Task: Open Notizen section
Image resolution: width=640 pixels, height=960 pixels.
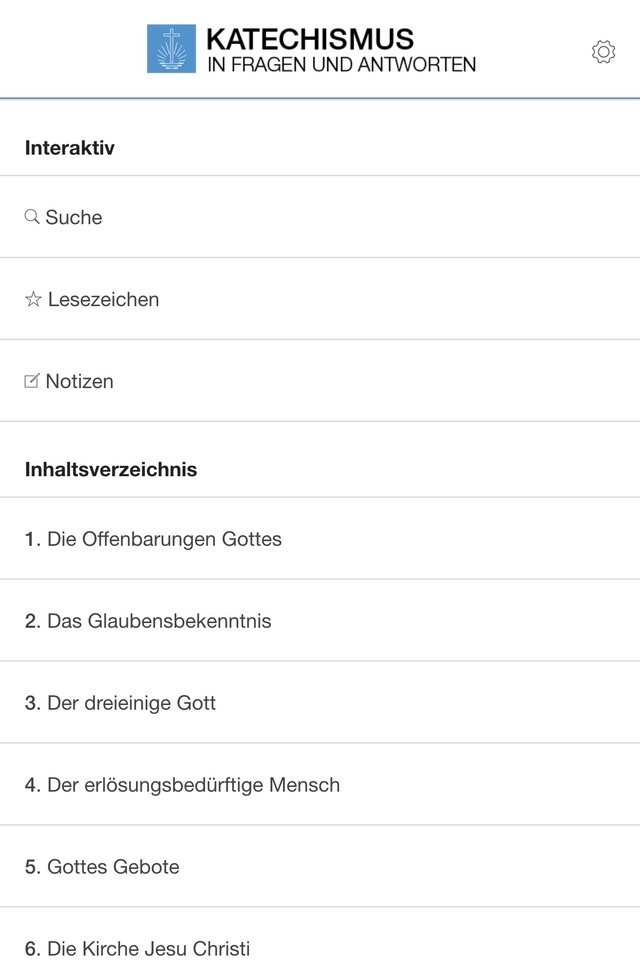Action: click(320, 381)
